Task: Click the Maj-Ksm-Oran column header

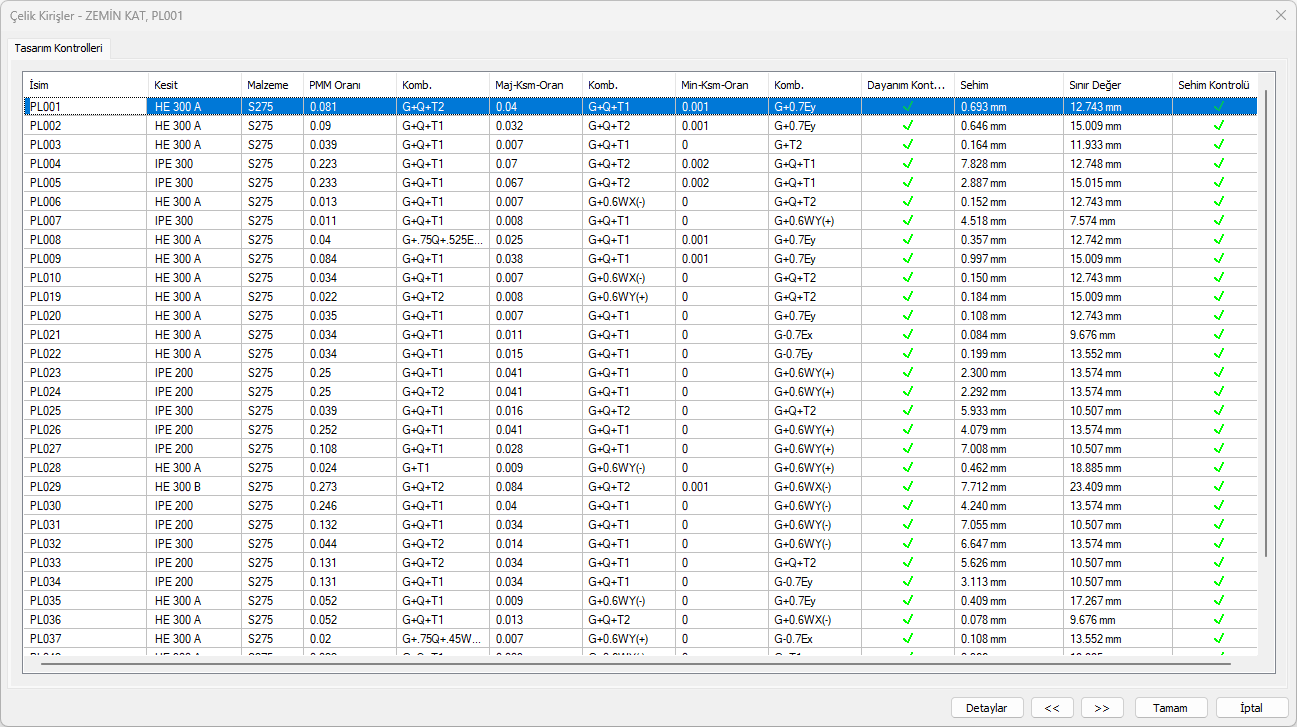Action: (536, 85)
